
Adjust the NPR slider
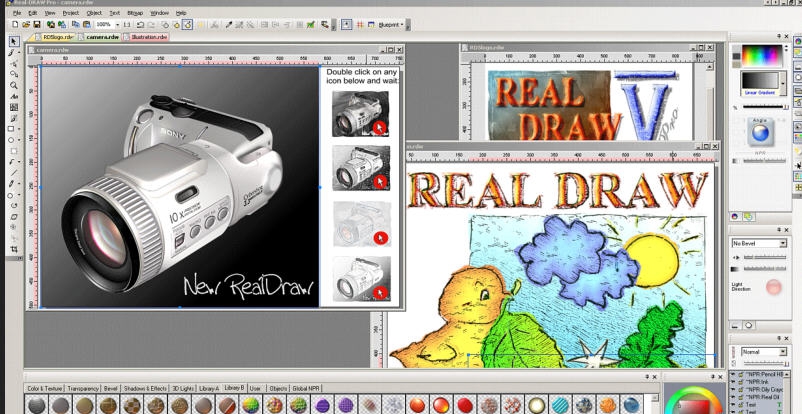pyautogui.click(x=764, y=161)
